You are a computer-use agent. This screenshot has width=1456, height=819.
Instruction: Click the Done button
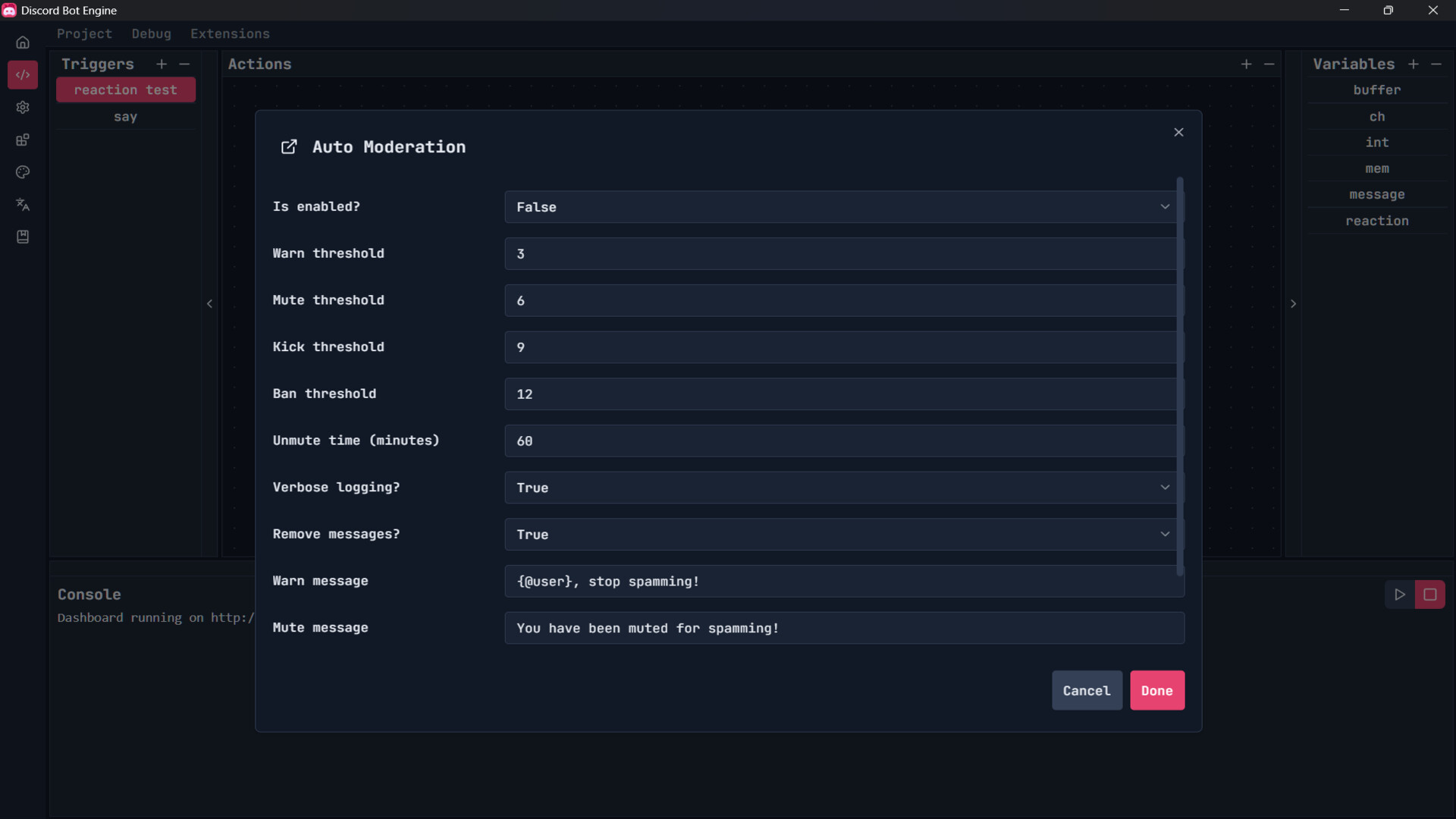[x=1157, y=690]
